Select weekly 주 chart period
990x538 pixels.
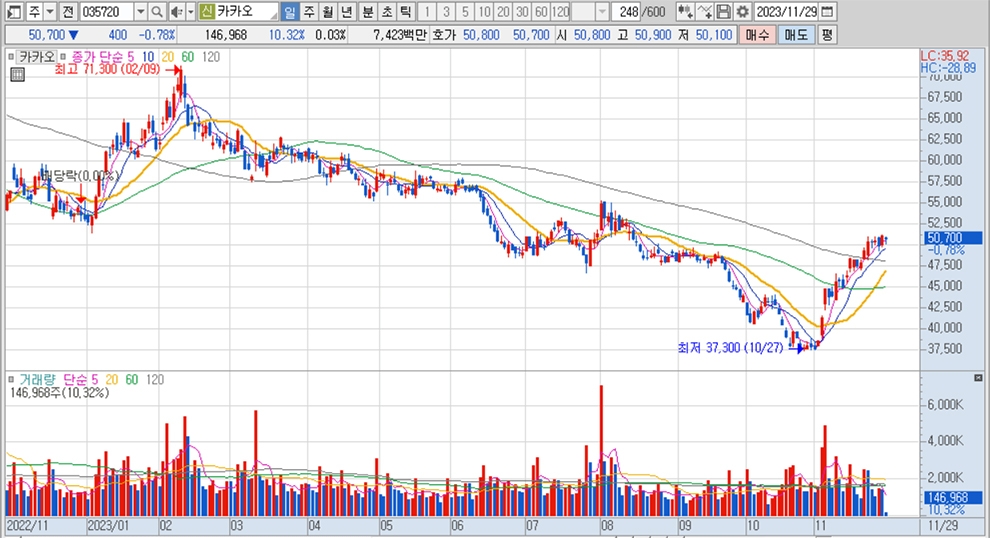[x=309, y=11]
